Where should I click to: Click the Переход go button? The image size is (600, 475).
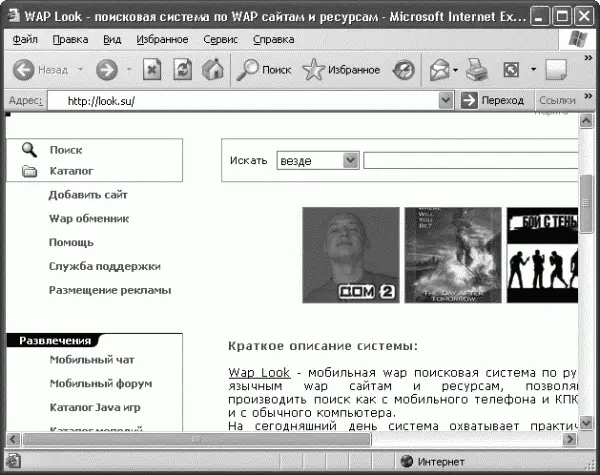[492, 101]
